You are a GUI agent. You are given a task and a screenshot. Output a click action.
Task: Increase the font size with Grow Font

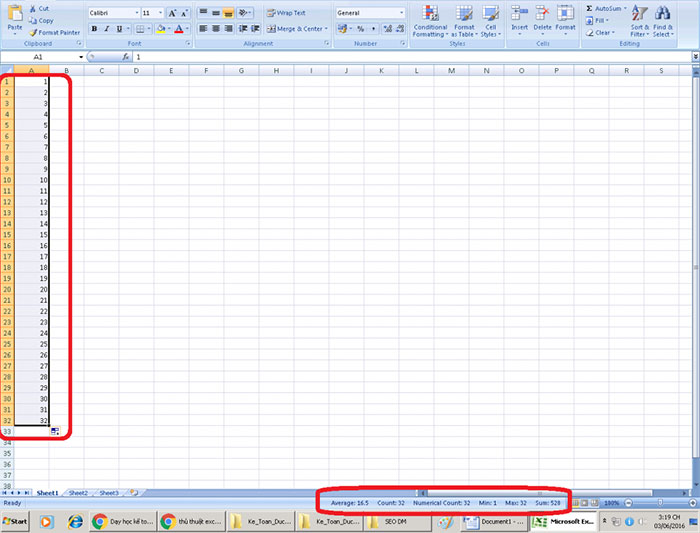click(172, 13)
